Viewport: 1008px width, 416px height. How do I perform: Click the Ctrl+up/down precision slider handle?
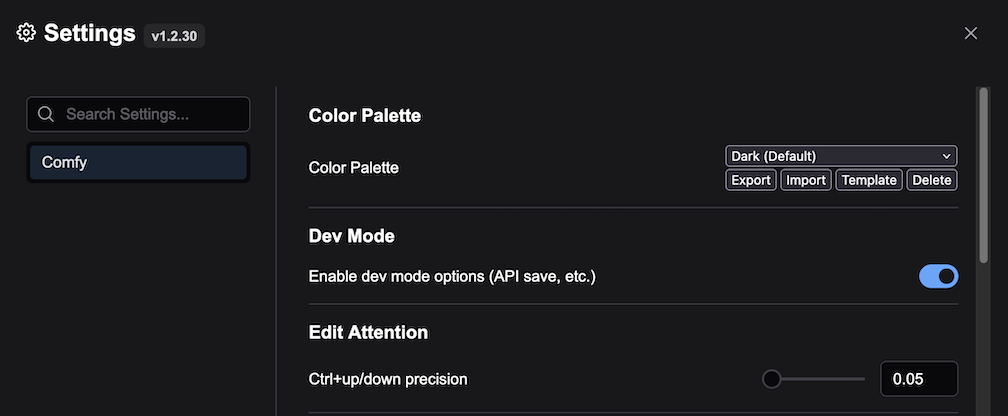[771, 379]
